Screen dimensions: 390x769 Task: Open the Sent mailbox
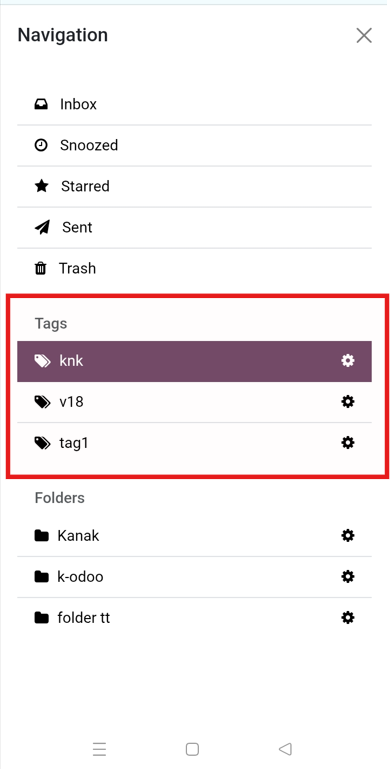194,228
